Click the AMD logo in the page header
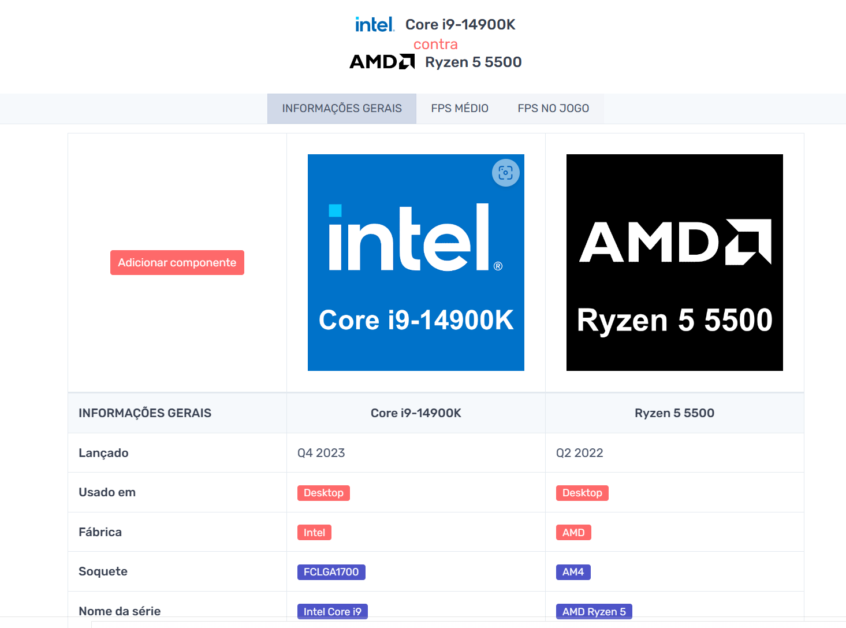Viewport: 846px width, 628px height. (x=382, y=62)
